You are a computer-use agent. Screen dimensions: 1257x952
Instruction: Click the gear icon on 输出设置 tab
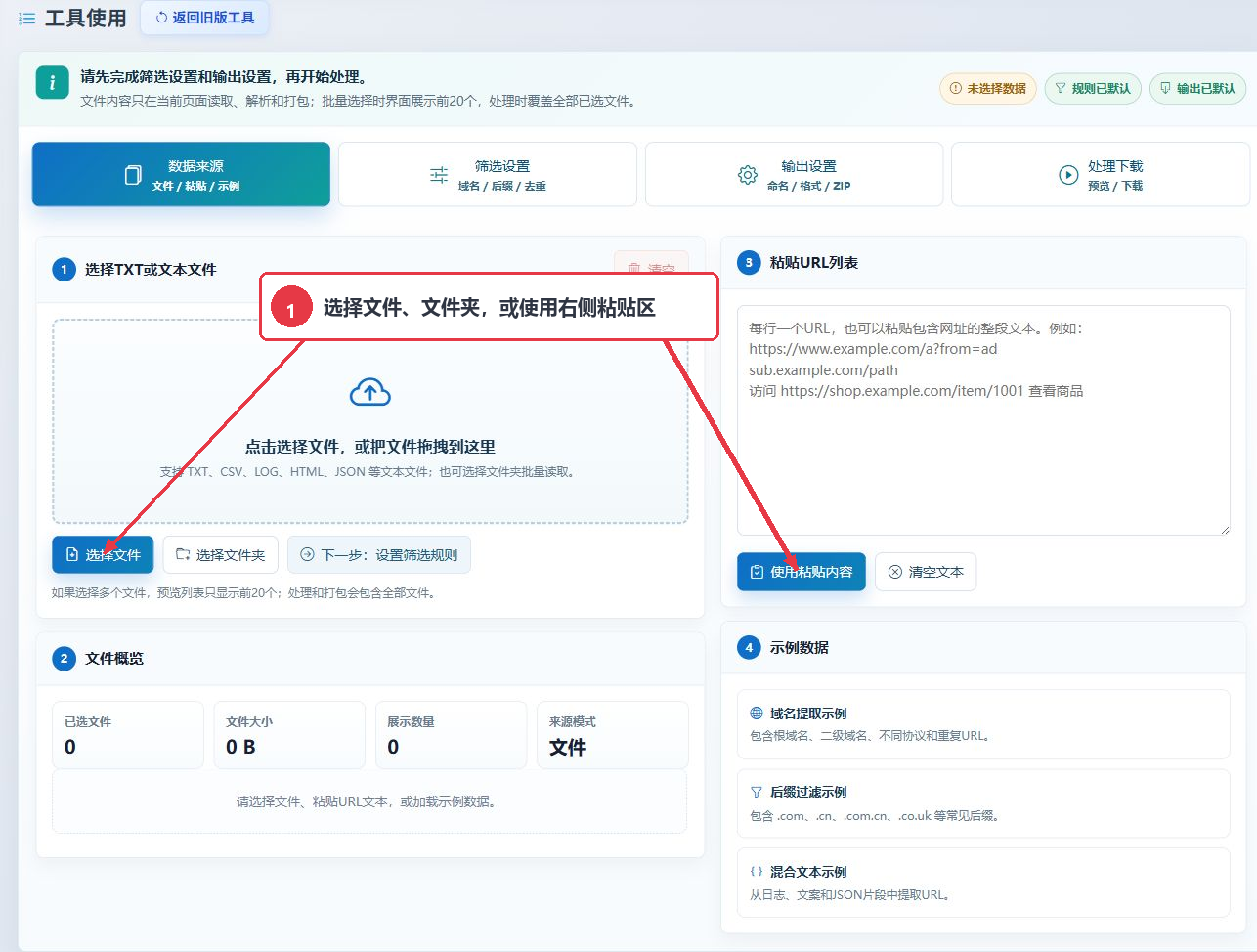pyautogui.click(x=748, y=175)
